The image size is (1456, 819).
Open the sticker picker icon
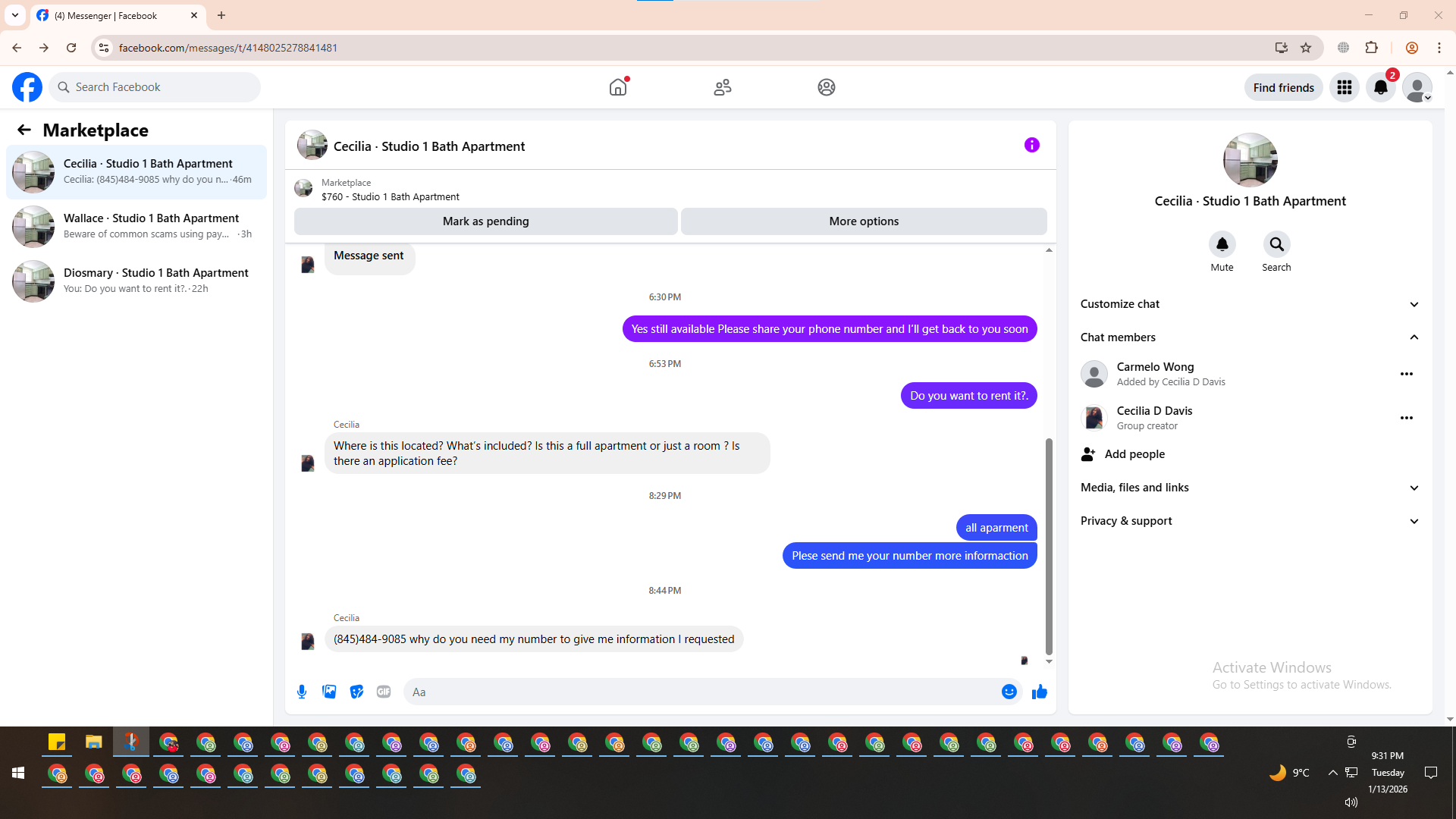pos(356,692)
